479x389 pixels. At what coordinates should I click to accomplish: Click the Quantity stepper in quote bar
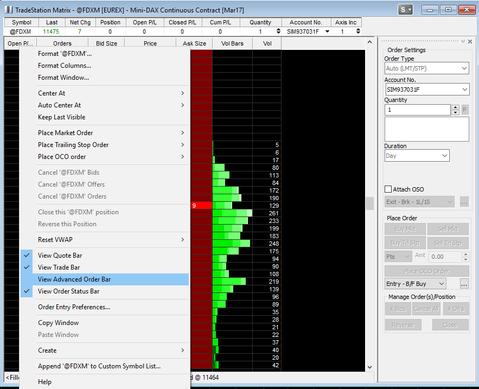[278, 31]
